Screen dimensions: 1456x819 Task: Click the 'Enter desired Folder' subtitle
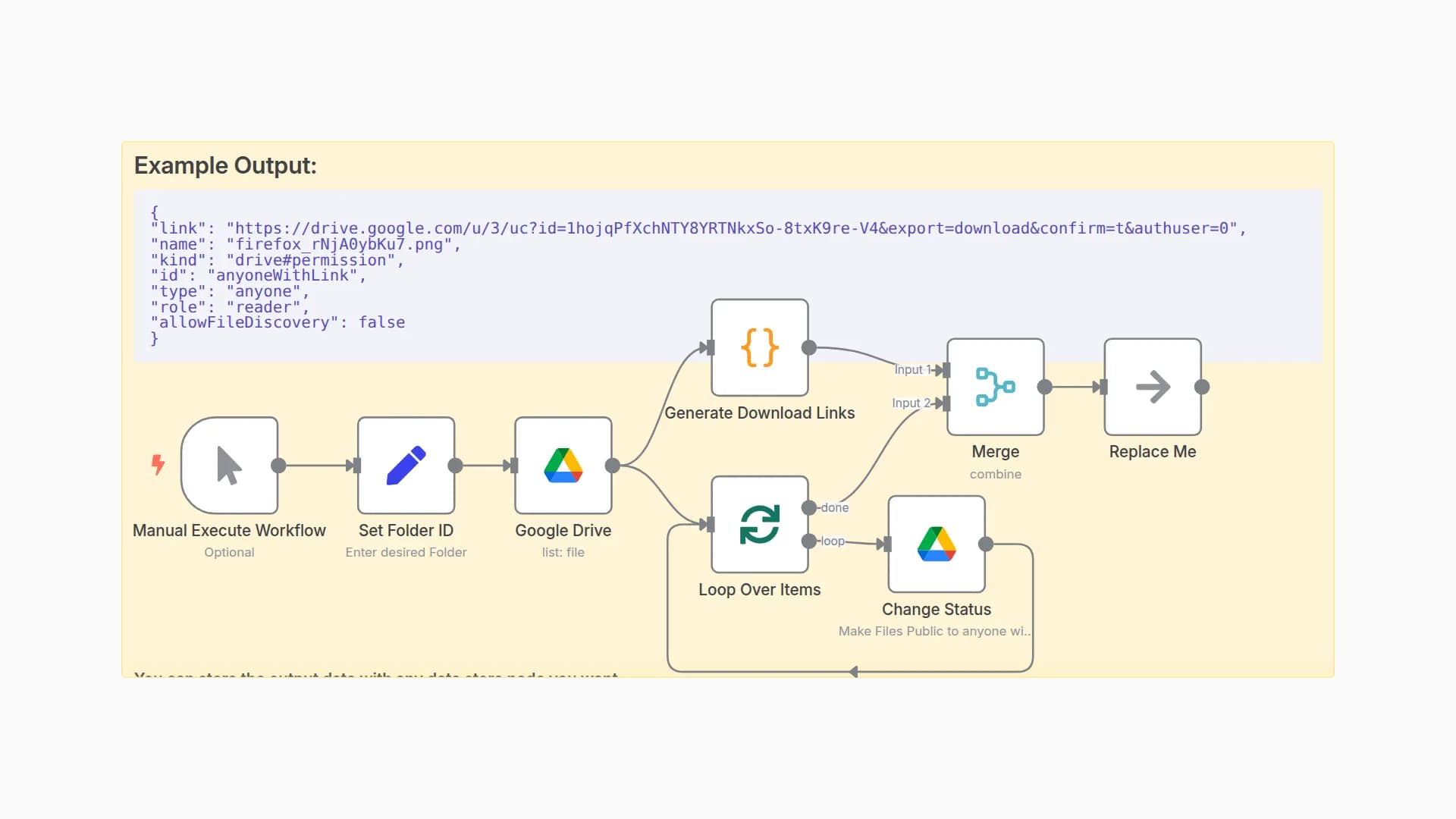click(406, 552)
